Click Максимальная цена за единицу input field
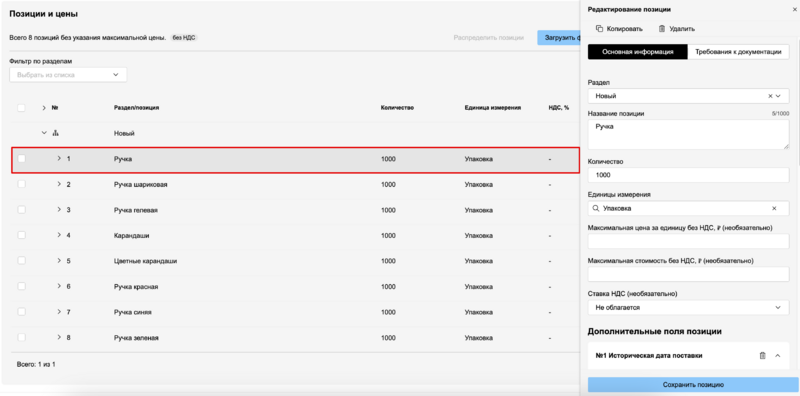 (688, 241)
